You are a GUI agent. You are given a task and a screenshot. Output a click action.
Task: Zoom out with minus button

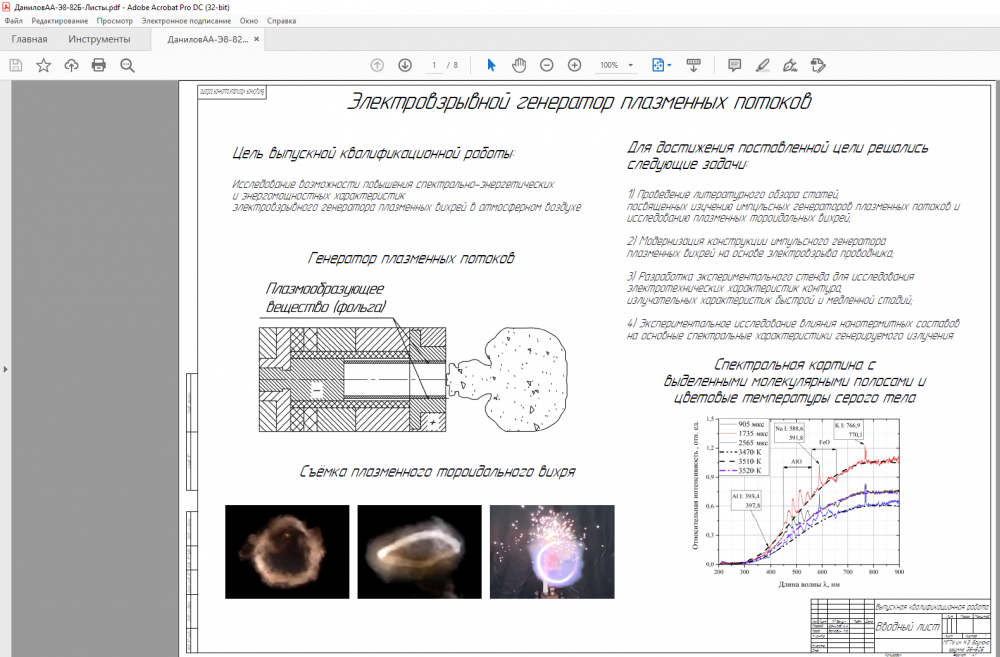pyautogui.click(x=547, y=65)
